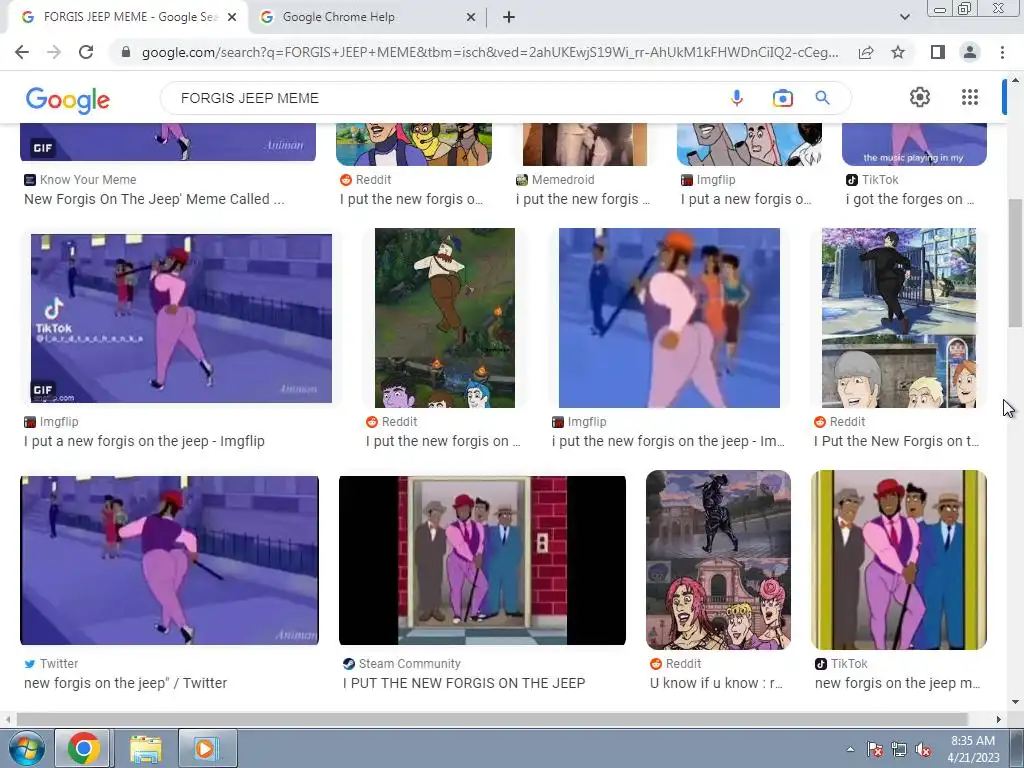1024x768 pixels.
Task: Go to Google home via the logo
Action: [67, 99]
